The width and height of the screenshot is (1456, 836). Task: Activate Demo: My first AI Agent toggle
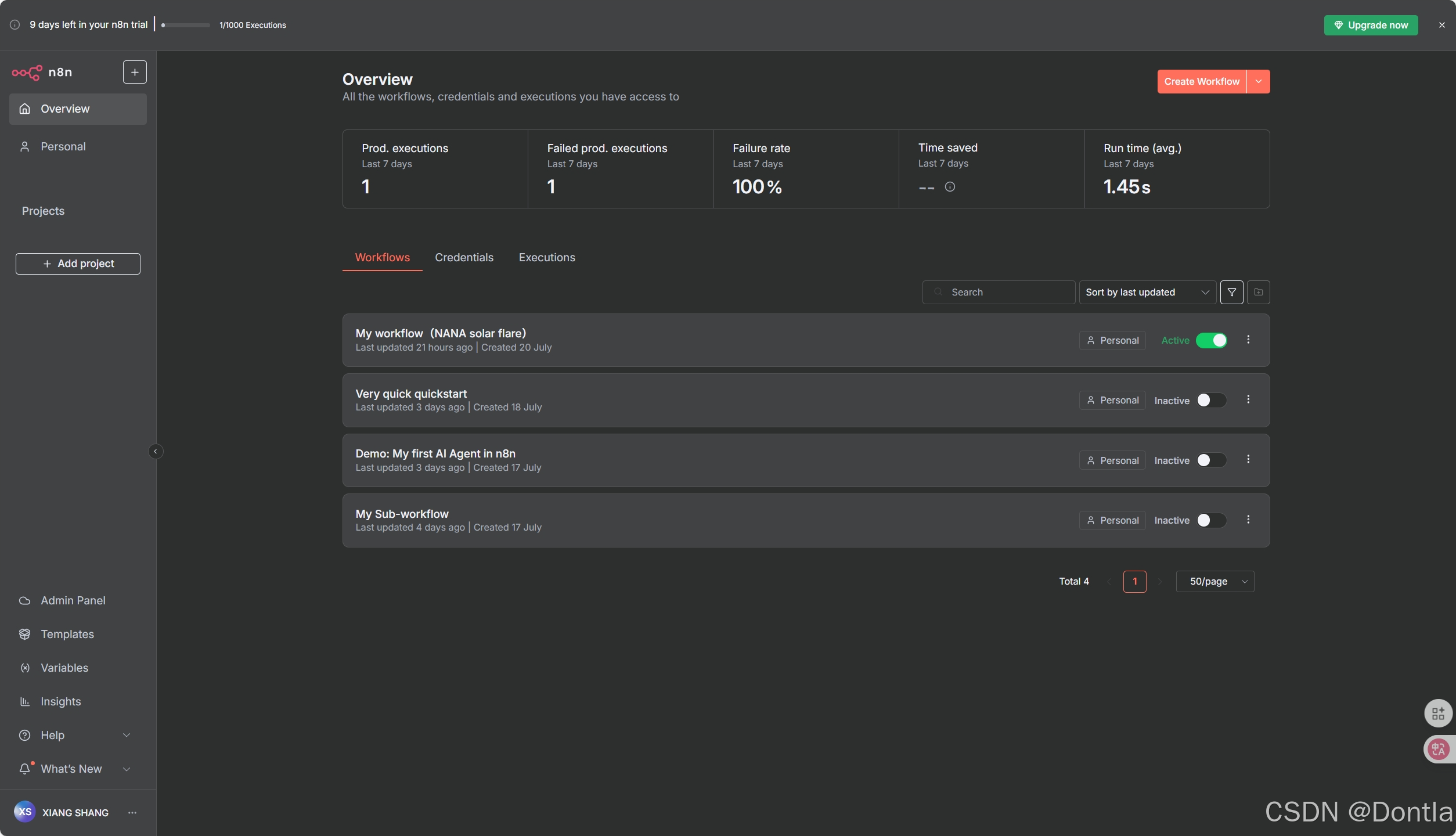point(1212,460)
